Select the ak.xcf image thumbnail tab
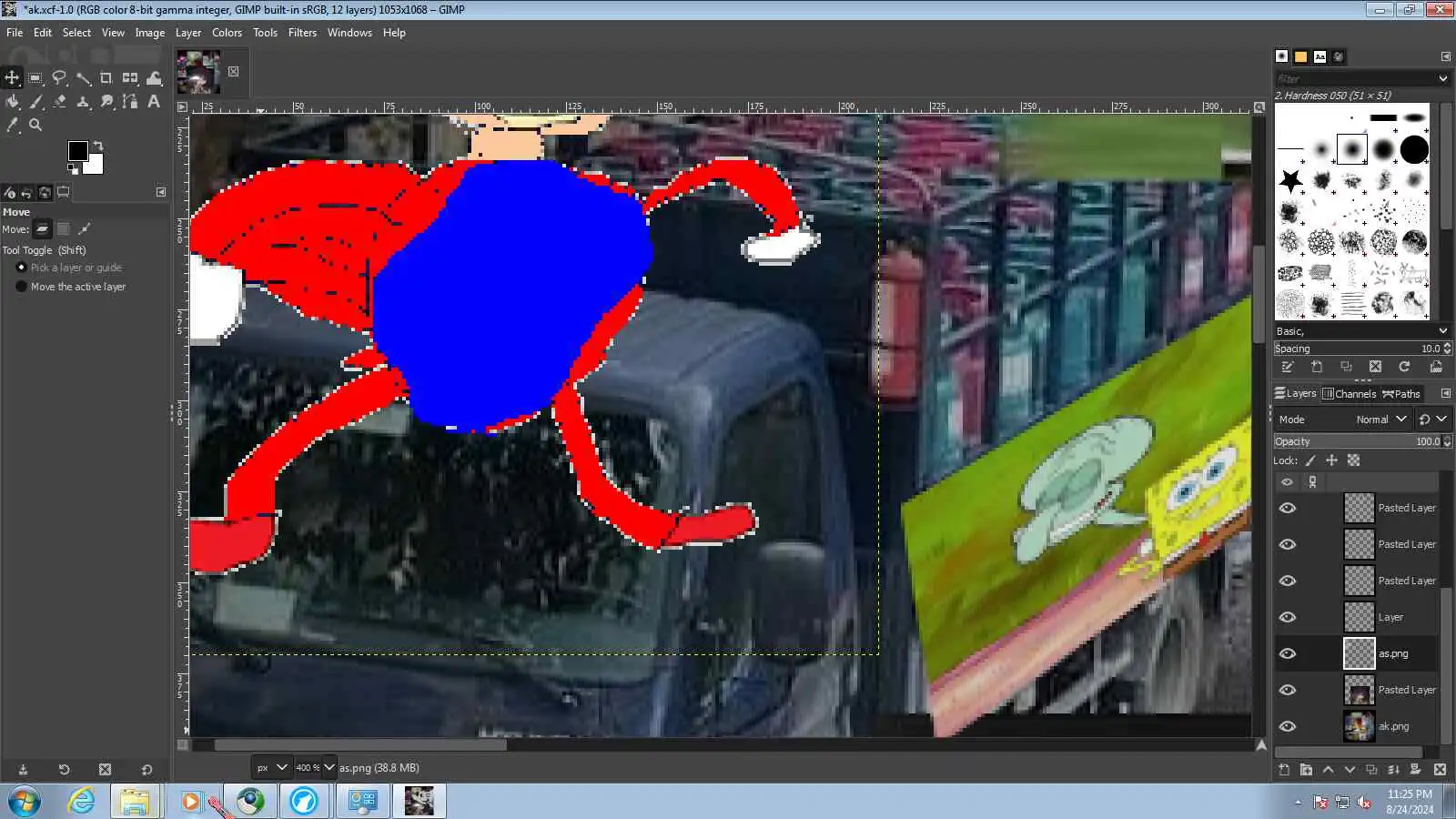 (198, 73)
